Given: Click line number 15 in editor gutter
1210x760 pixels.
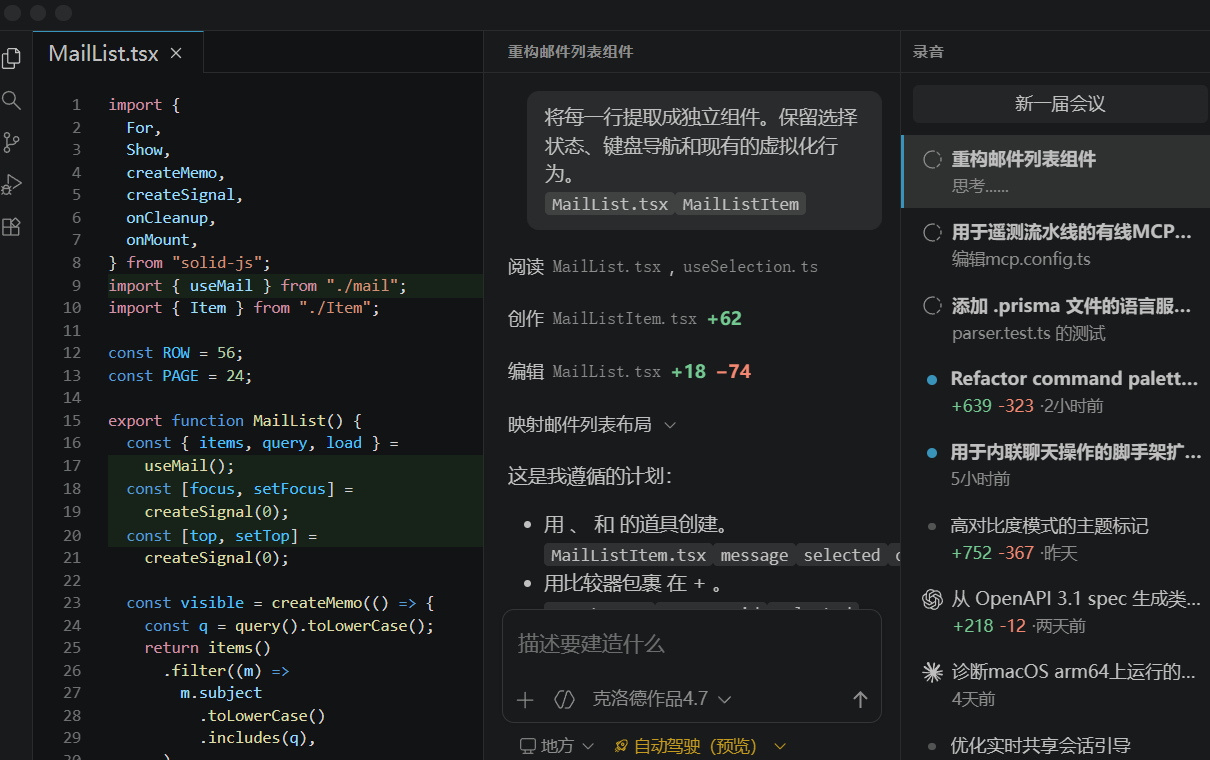Looking at the screenshot, I should click(x=72, y=421).
